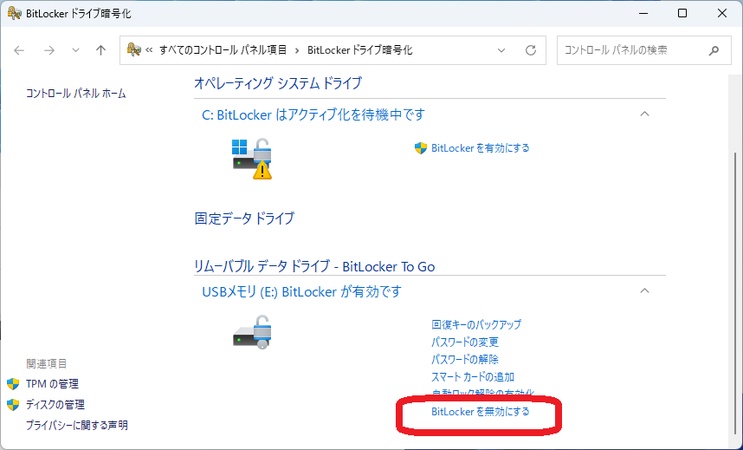The image size is (743, 450).
Task: Click the USB drive unlocked icon
Action: [252, 333]
